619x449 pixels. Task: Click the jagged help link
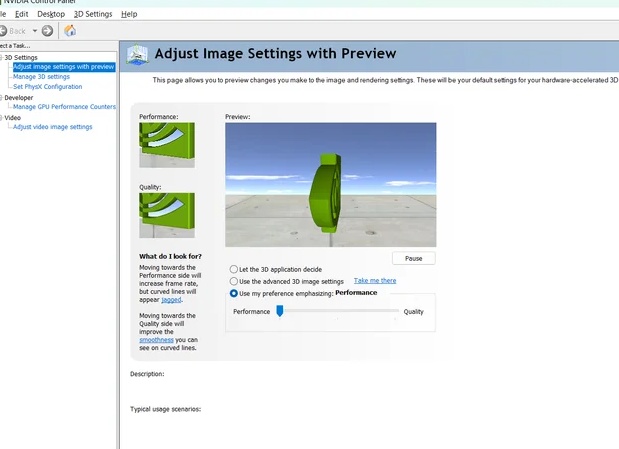[x=171, y=300]
